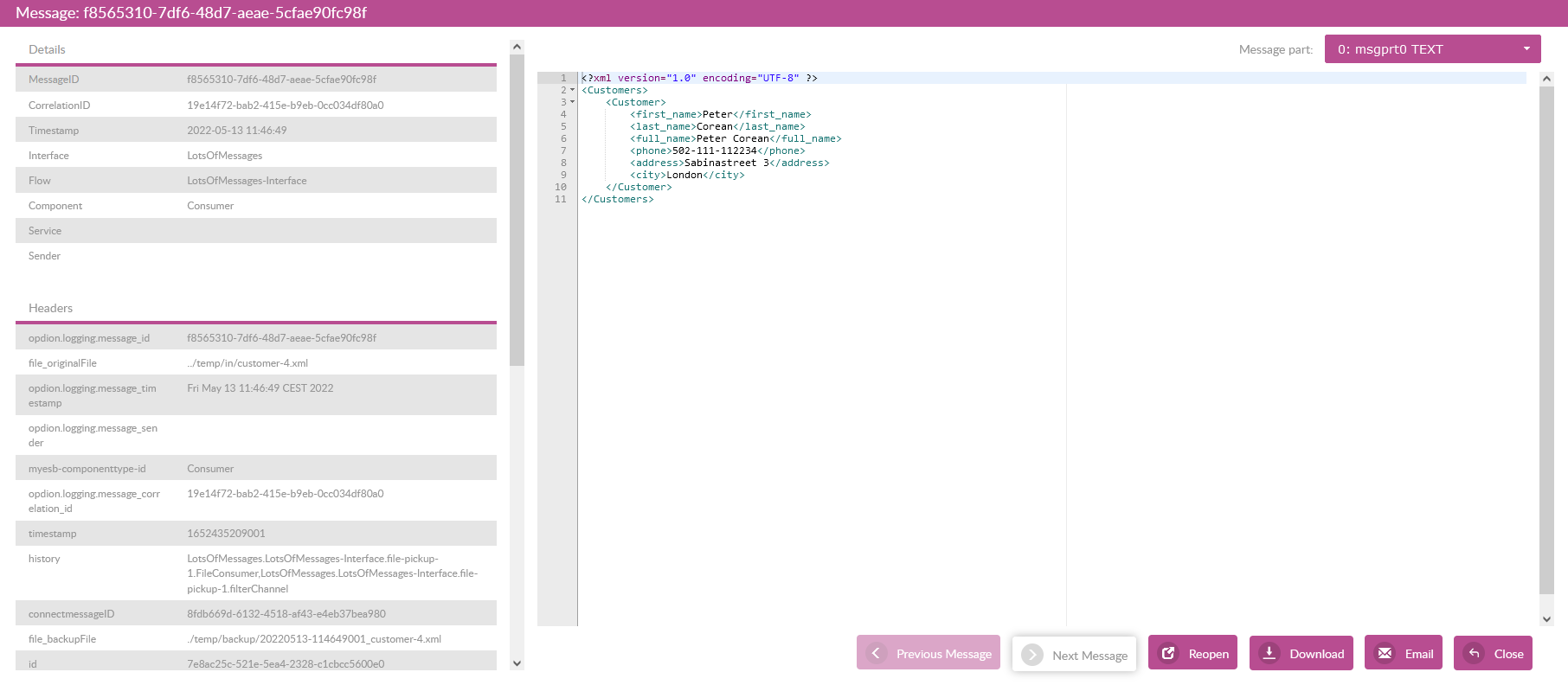Image resolution: width=1568 pixels, height=685 pixels.
Task: Open the Message part dropdown
Action: click(x=1432, y=49)
